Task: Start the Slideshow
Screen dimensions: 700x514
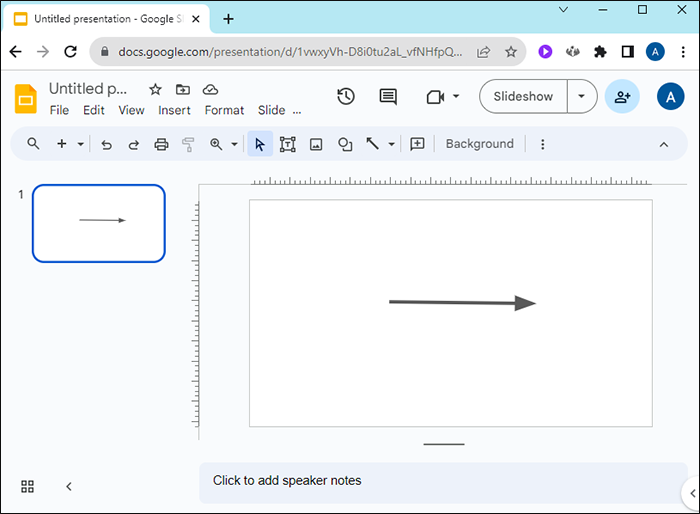Action: click(523, 96)
